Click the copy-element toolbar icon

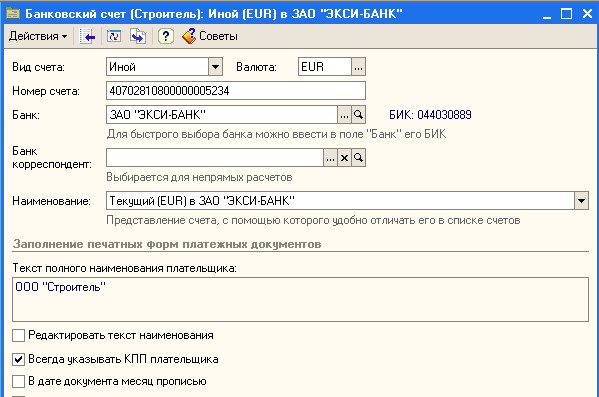tap(138, 36)
